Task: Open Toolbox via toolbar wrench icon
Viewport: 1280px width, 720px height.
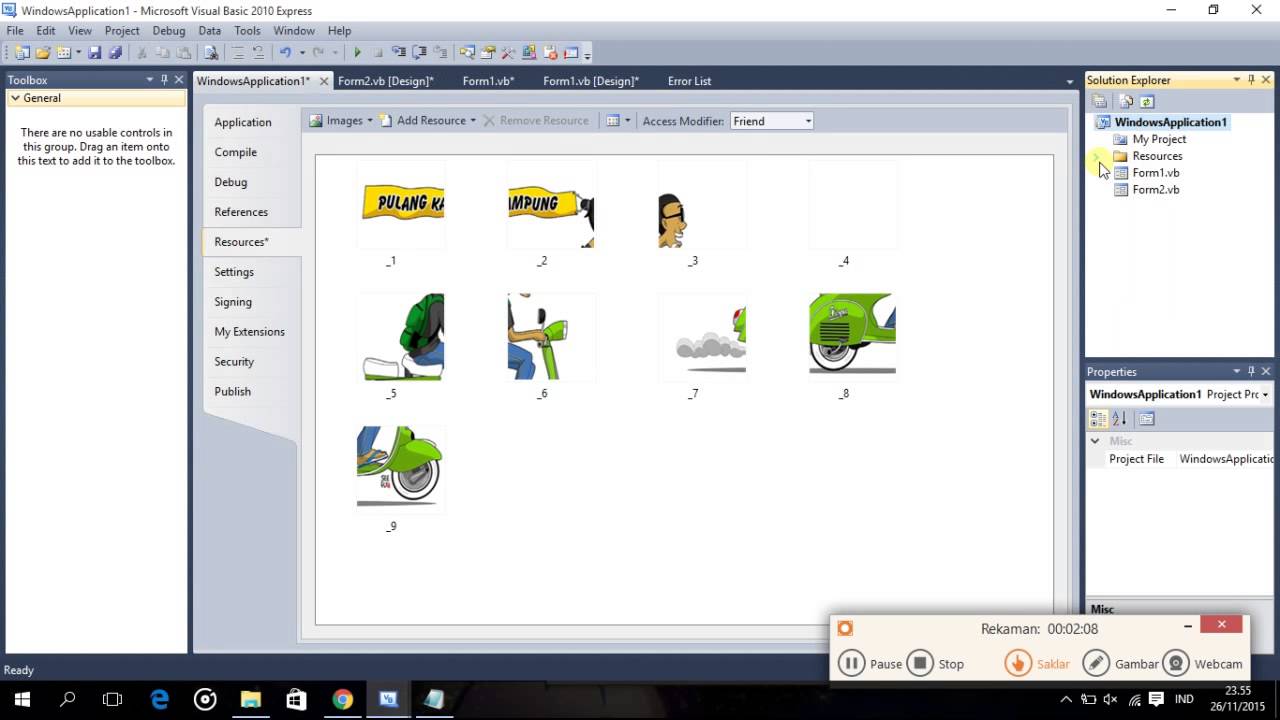Action: point(508,53)
